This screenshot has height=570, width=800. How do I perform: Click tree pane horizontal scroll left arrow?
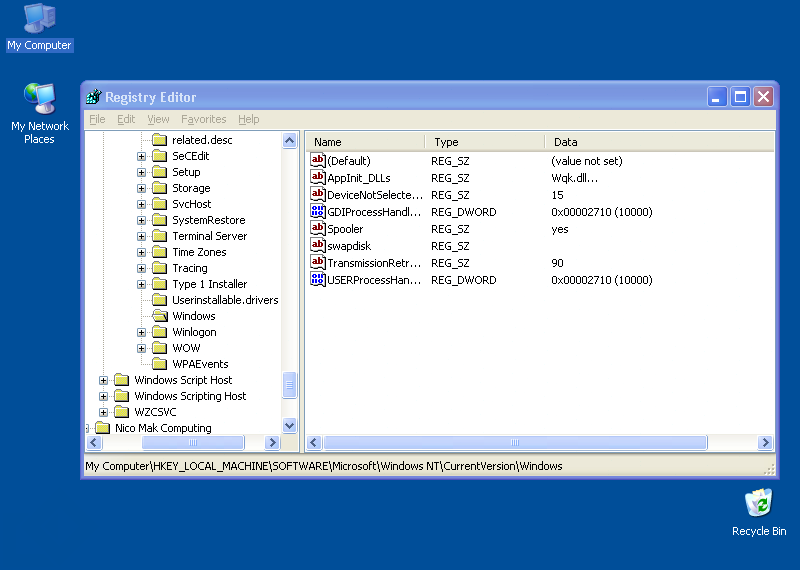coord(94,442)
